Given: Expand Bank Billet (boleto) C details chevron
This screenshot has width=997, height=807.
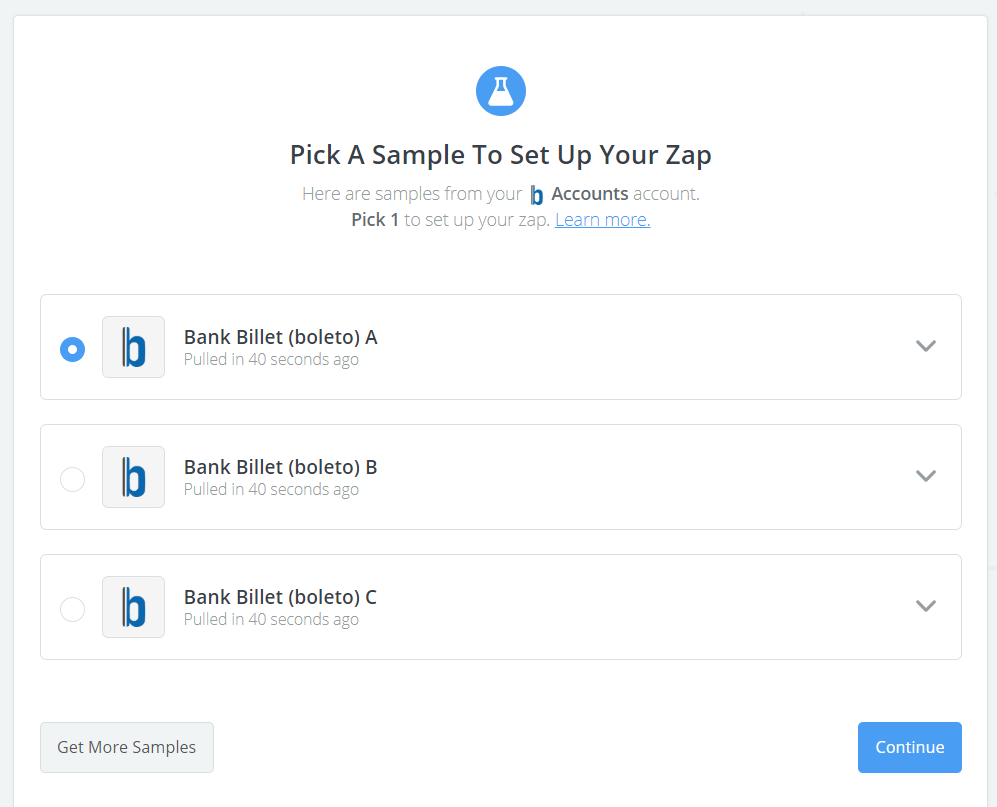Looking at the screenshot, I should 925,605.
